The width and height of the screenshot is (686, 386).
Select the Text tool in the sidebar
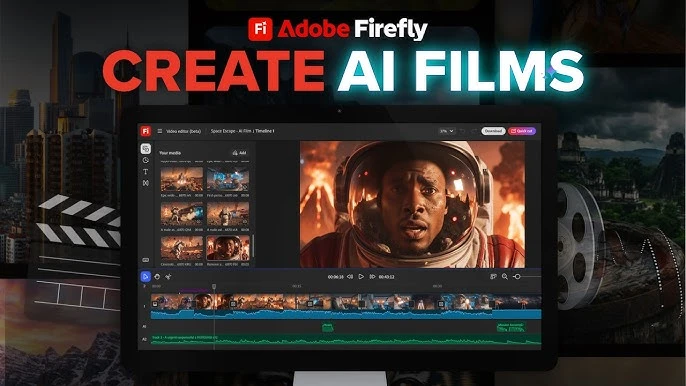click(x=146, y=172)
